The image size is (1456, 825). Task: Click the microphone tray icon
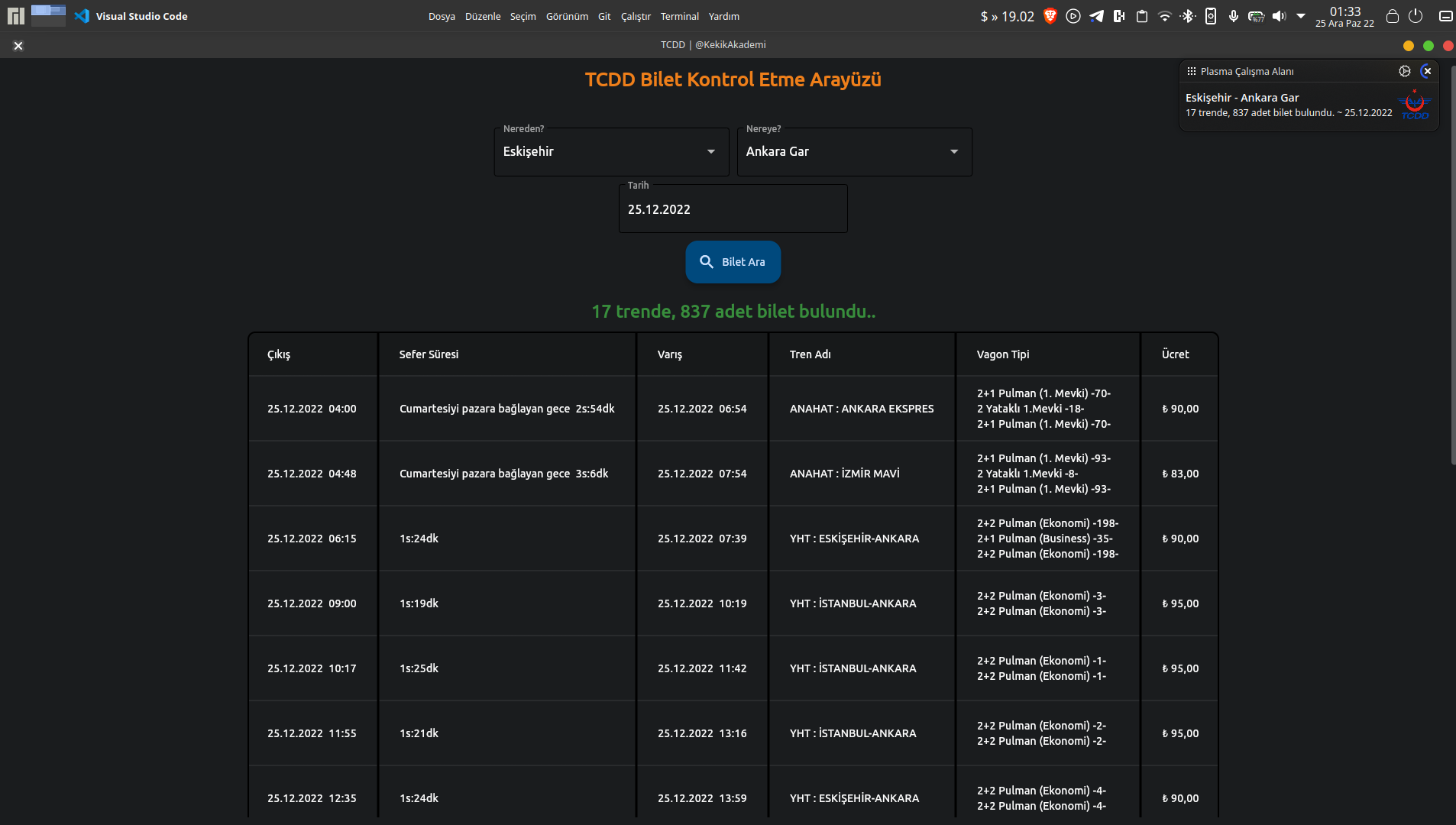(x=1234, y=16)
